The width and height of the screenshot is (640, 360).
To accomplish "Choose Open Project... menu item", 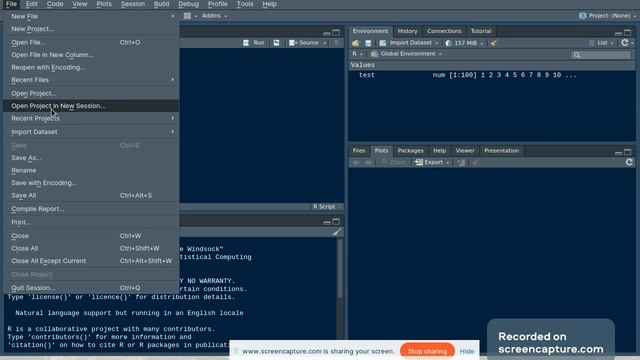I will tap(91, 93).
